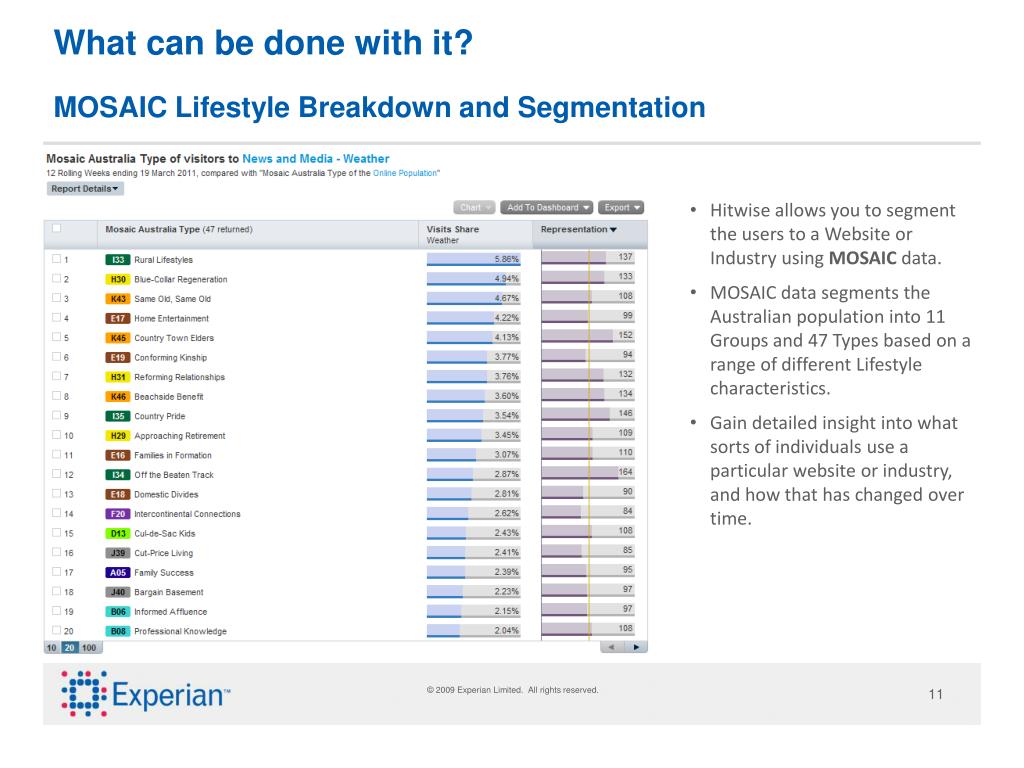Click the E17 Home Entertainment badge

(x=118, y=319)
